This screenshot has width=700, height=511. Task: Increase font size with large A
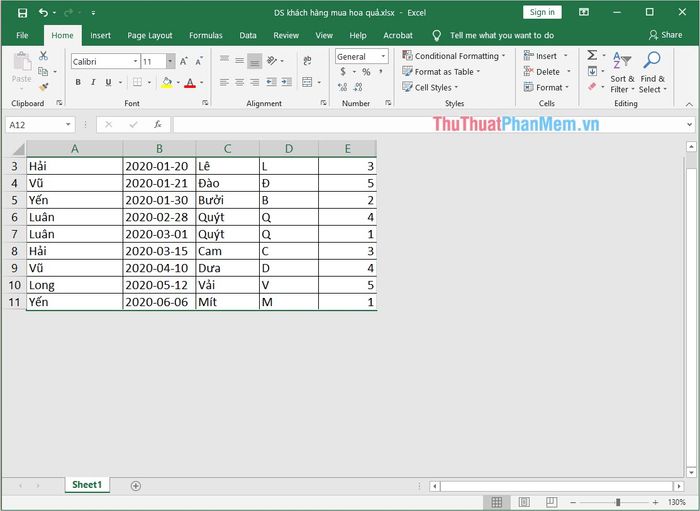click(x=183, y=62)
